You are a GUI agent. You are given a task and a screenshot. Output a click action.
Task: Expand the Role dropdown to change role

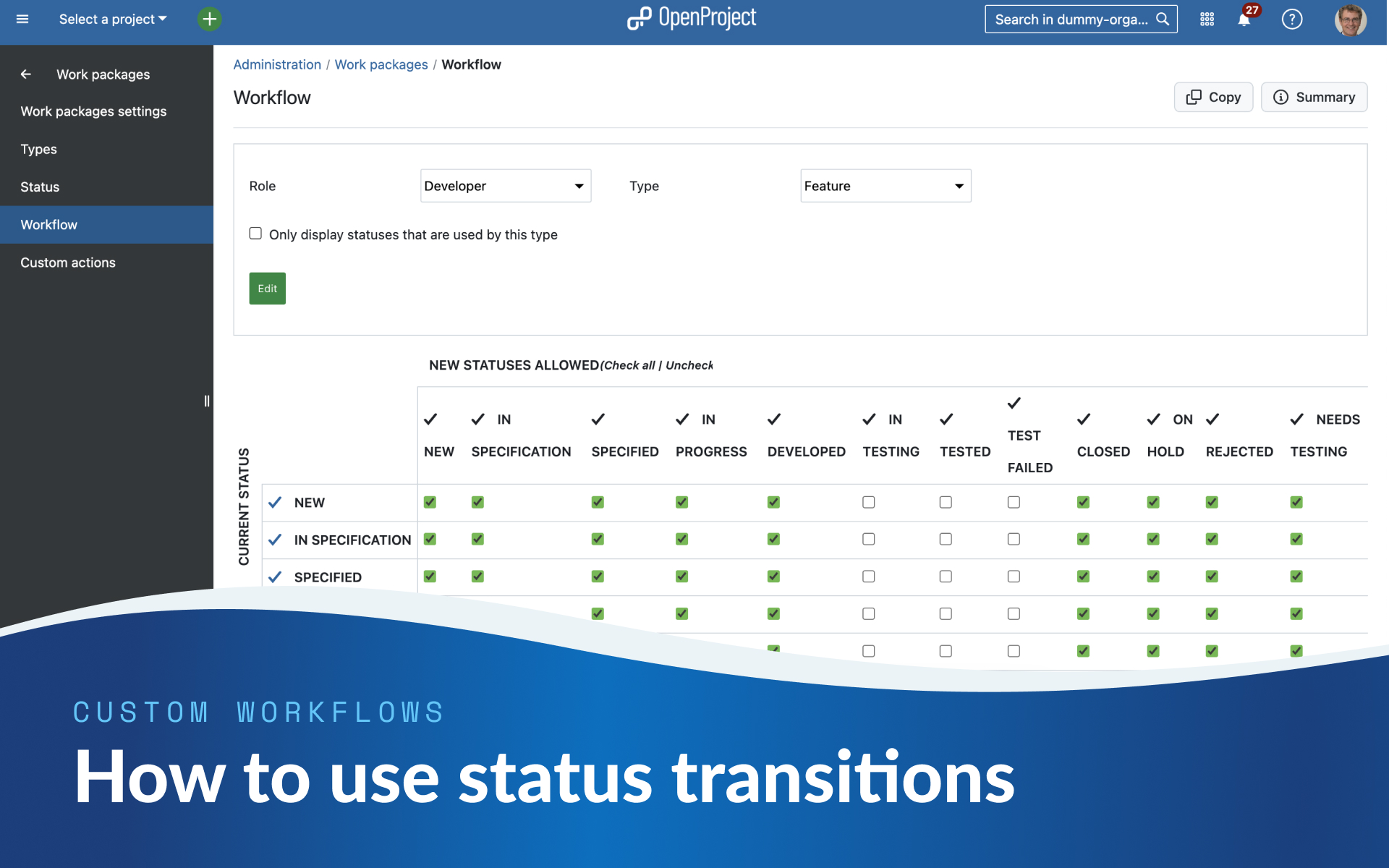(x=504, y=185)
